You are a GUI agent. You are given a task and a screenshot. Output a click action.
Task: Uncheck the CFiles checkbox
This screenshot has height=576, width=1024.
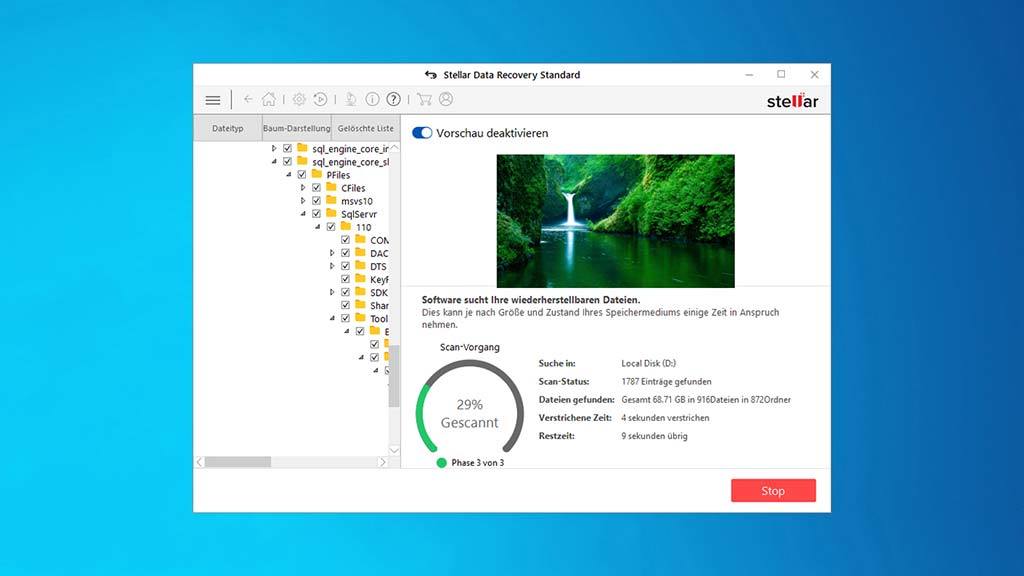pyautogui.click(x=316, y=187)
